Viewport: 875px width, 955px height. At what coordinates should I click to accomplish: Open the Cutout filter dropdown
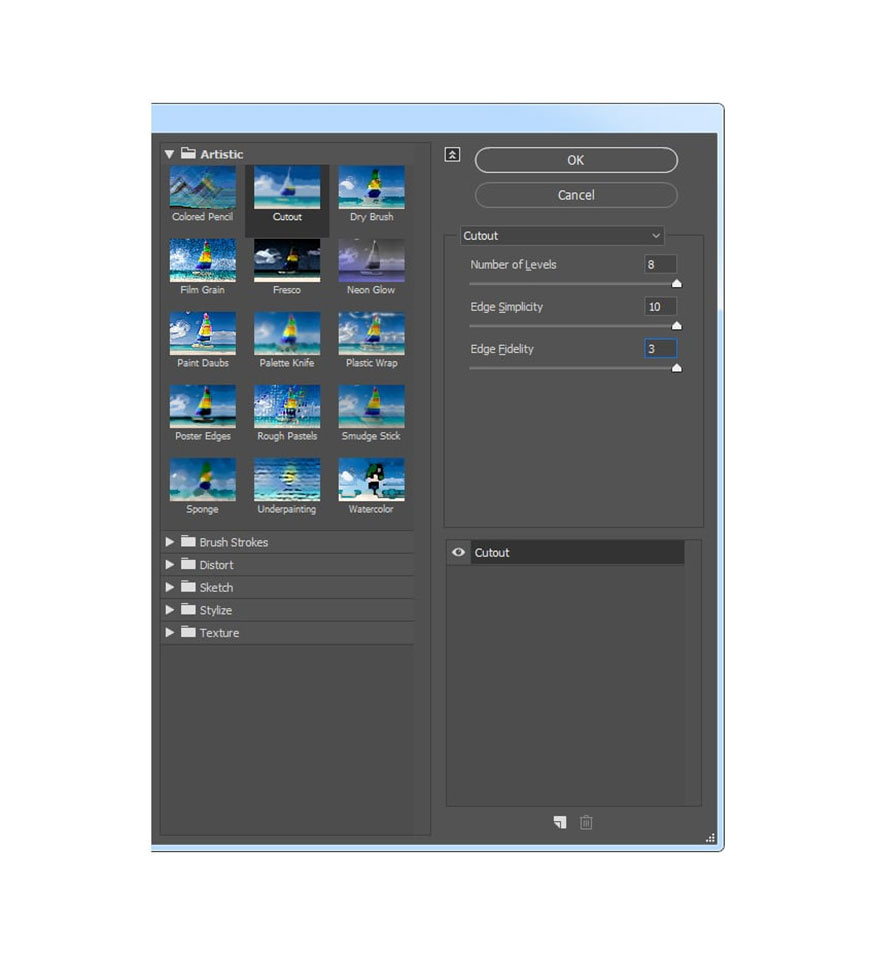coord(562,236)
